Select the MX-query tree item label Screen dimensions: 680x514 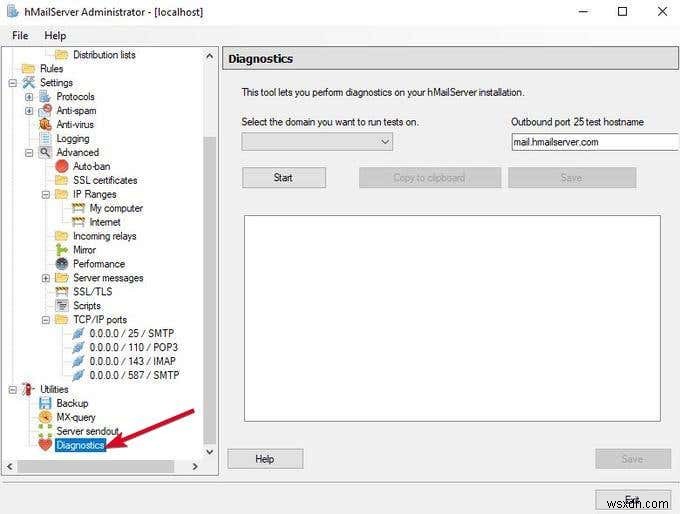coord(76,417)
